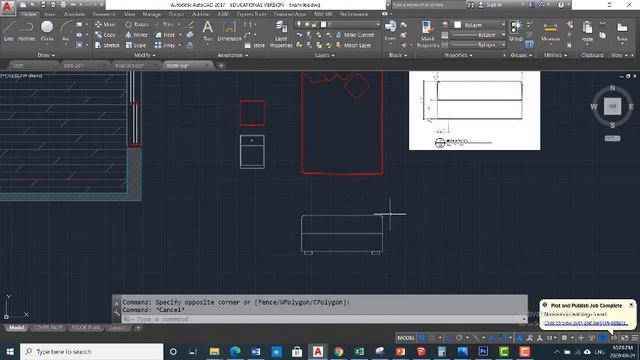Select the Dimension tool
The height and width of the screenshot is (360, 640).
pos(229,31)
